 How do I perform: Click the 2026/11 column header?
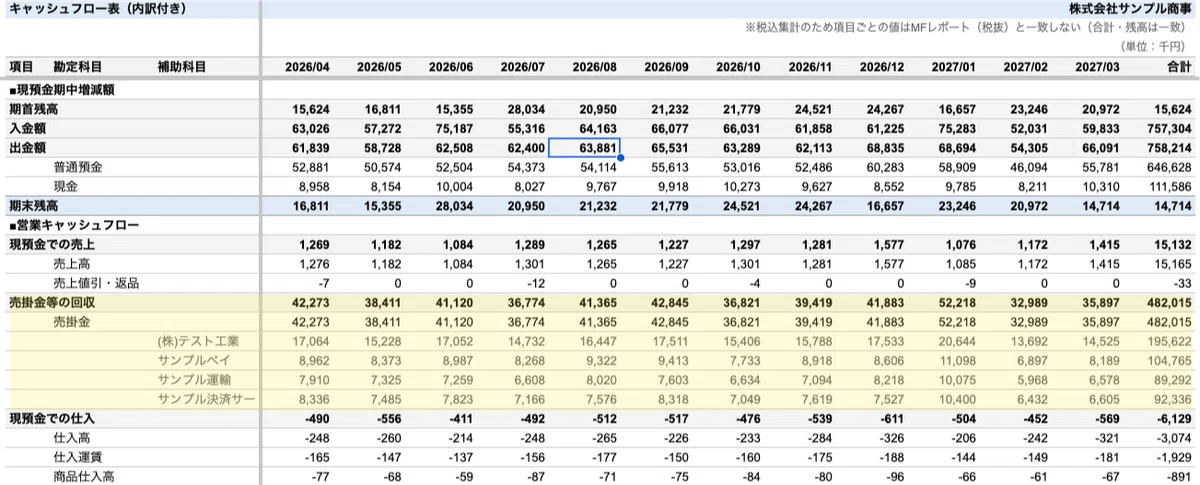click(811, 67)
